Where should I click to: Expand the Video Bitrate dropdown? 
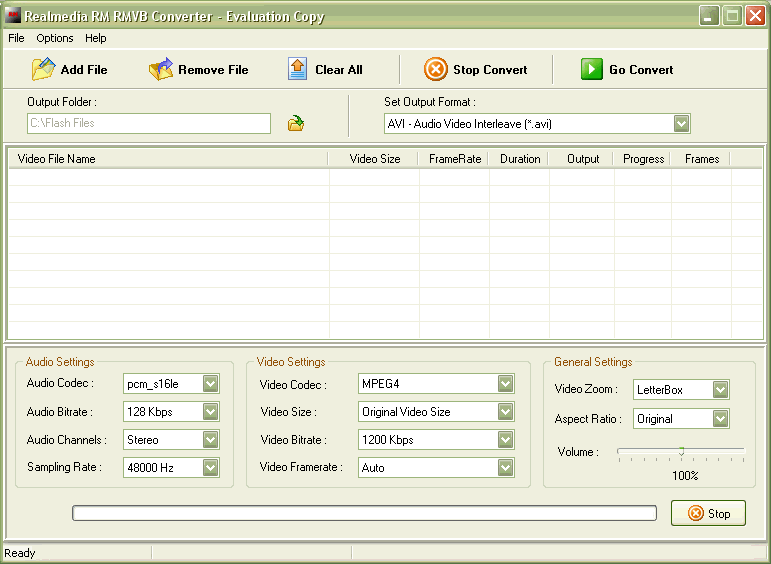(x=505, y=440)
